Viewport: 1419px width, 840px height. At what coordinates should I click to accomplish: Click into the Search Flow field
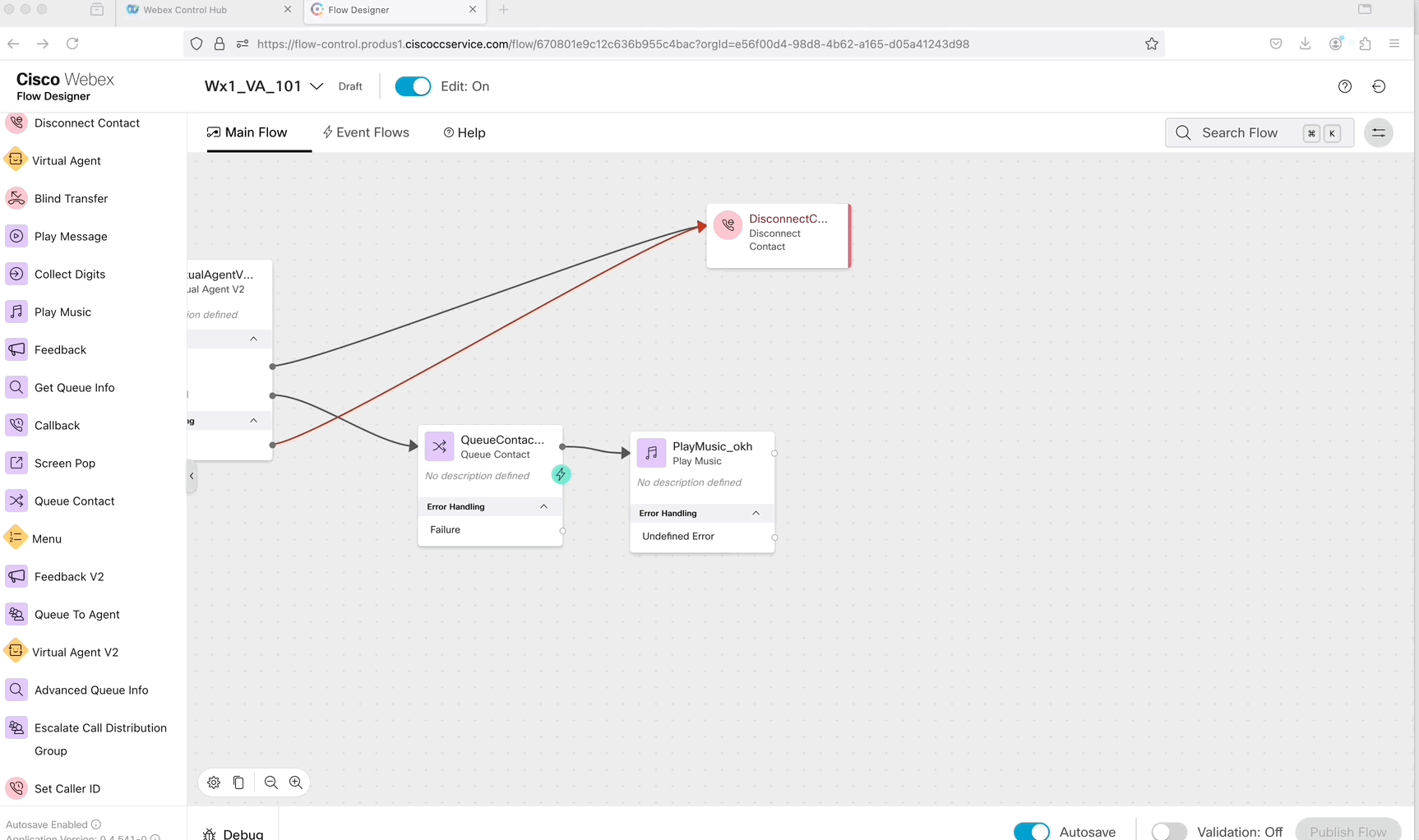pos(1240,133)
